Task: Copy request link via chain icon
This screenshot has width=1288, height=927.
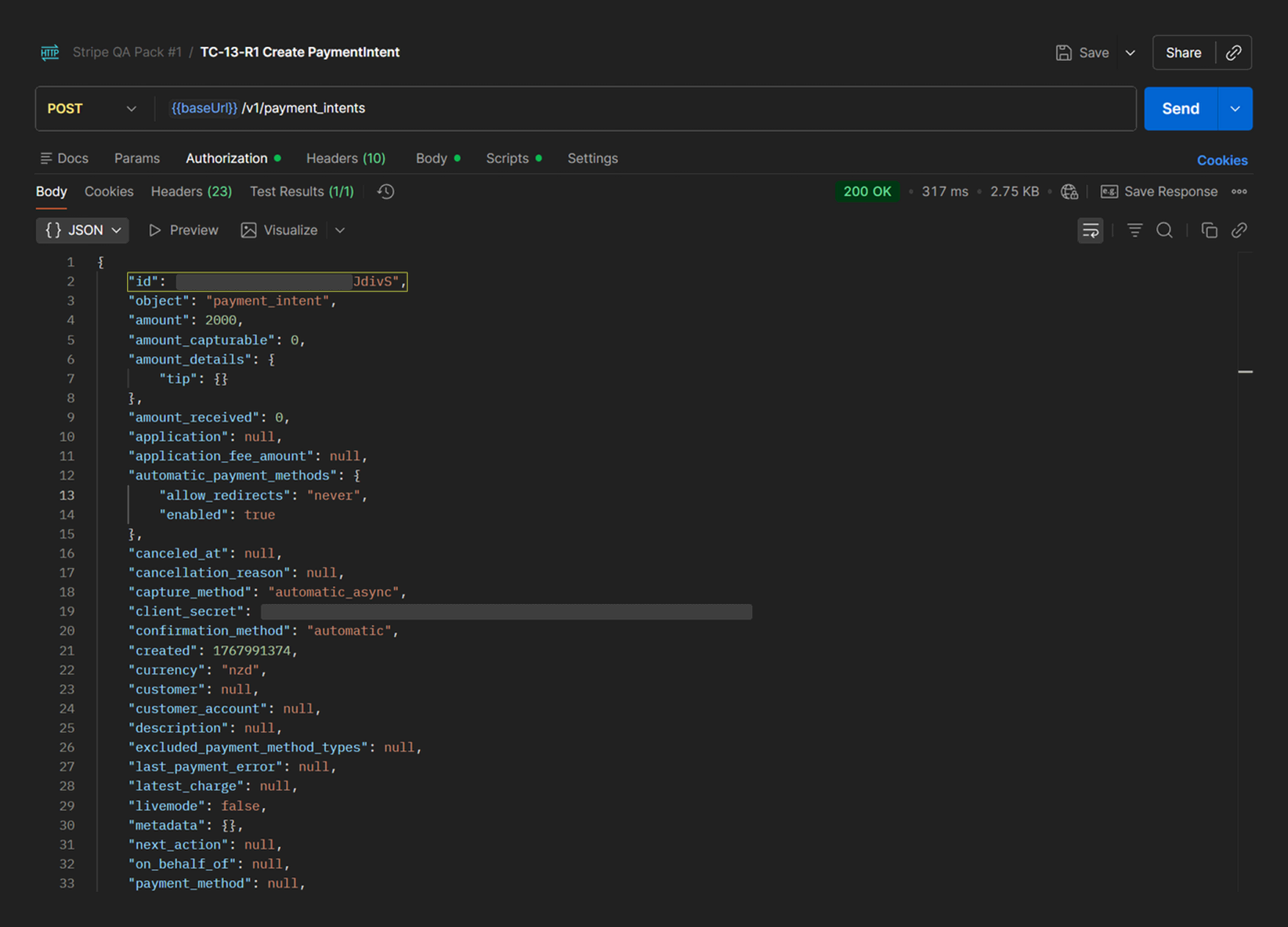Action: 1234,52
